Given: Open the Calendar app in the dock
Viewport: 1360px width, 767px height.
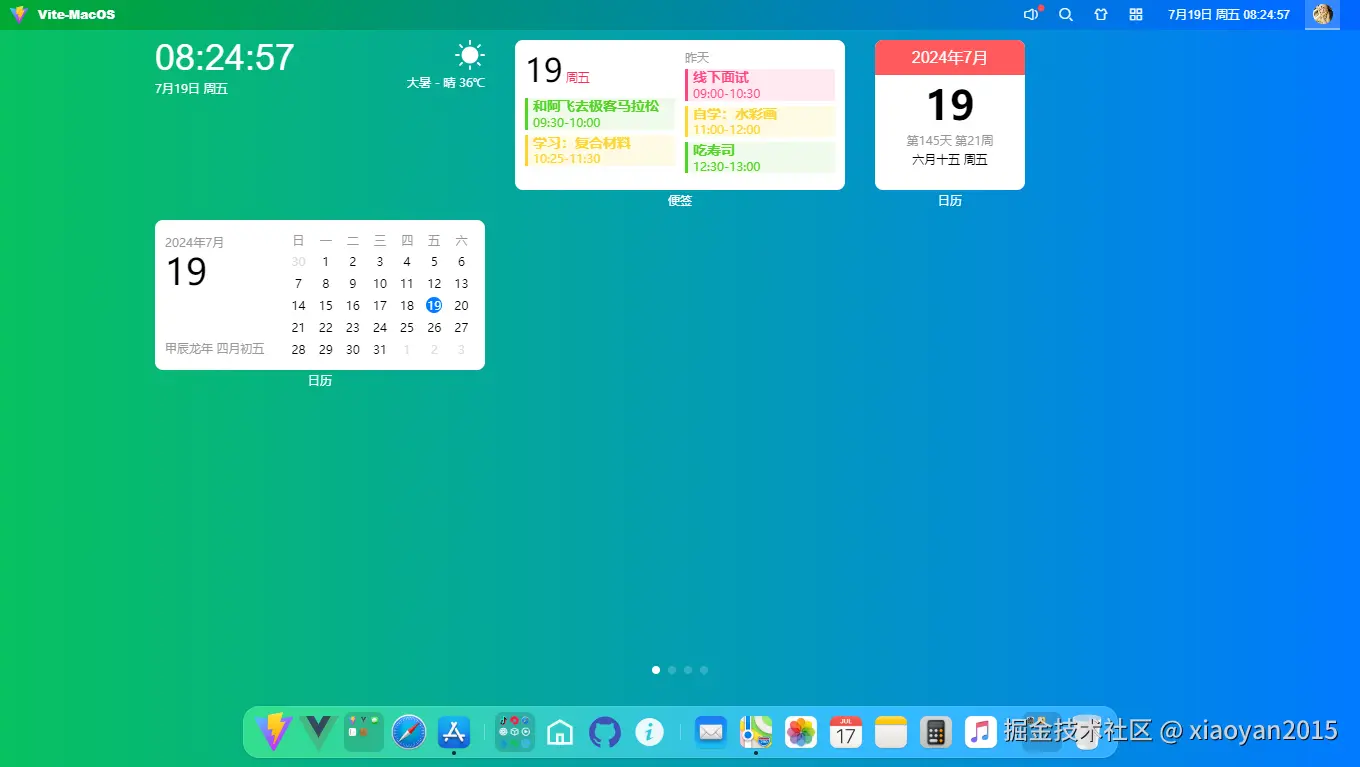Looking at the screenshot, I should [x=846, y=732].
